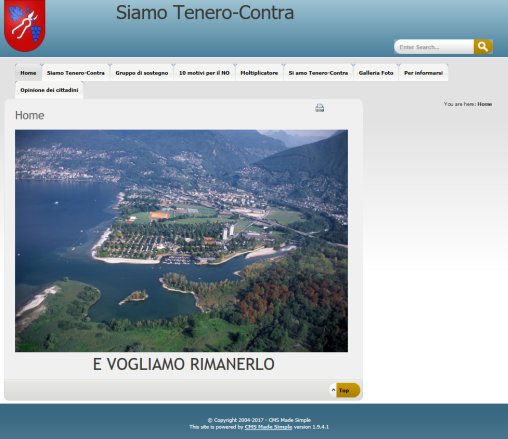Click the Siamo Tenero-Contra site title
Viewport: 508px width, 439px height.
(x=205, y=13)
